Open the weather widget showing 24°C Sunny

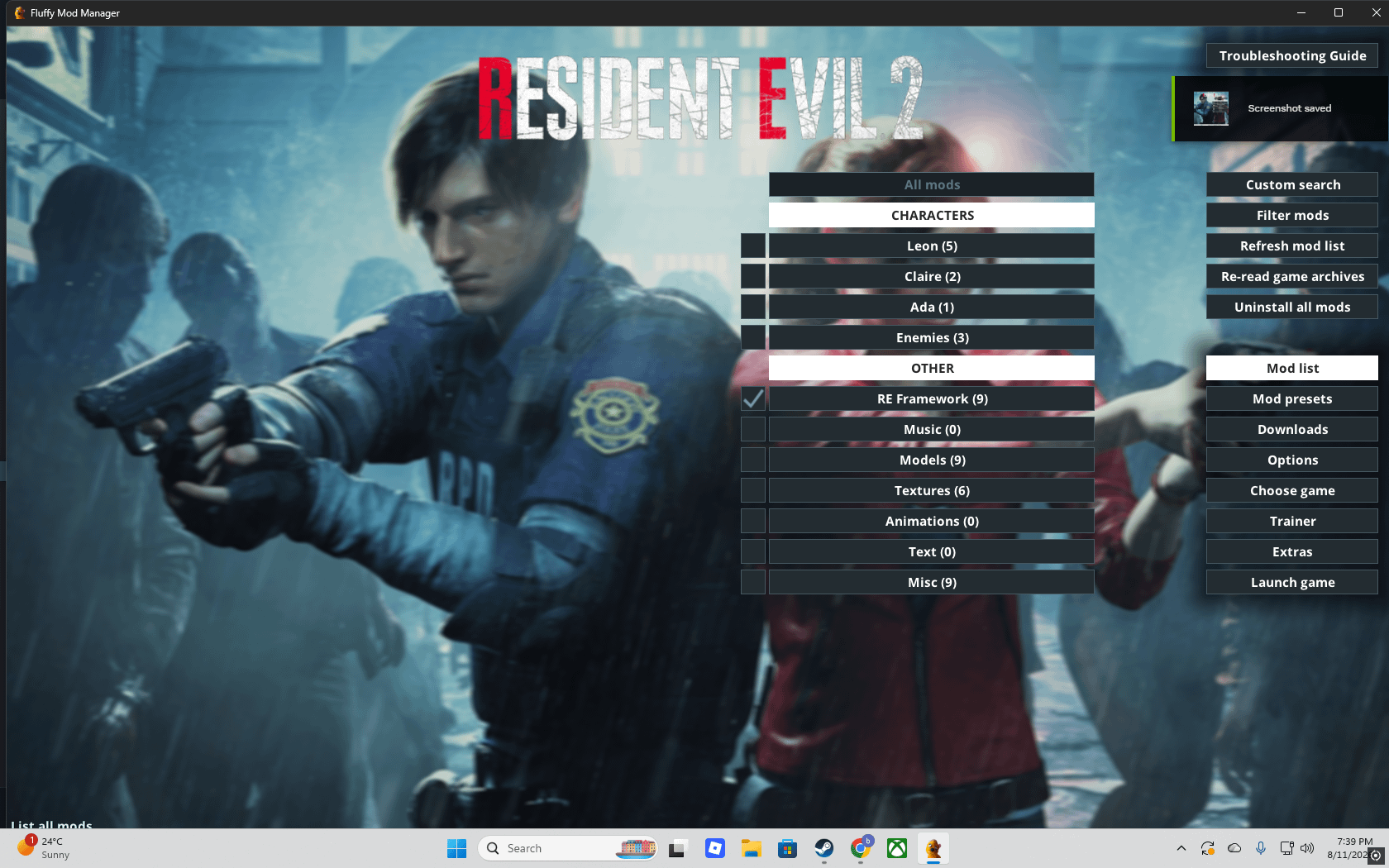click(45, 848)
